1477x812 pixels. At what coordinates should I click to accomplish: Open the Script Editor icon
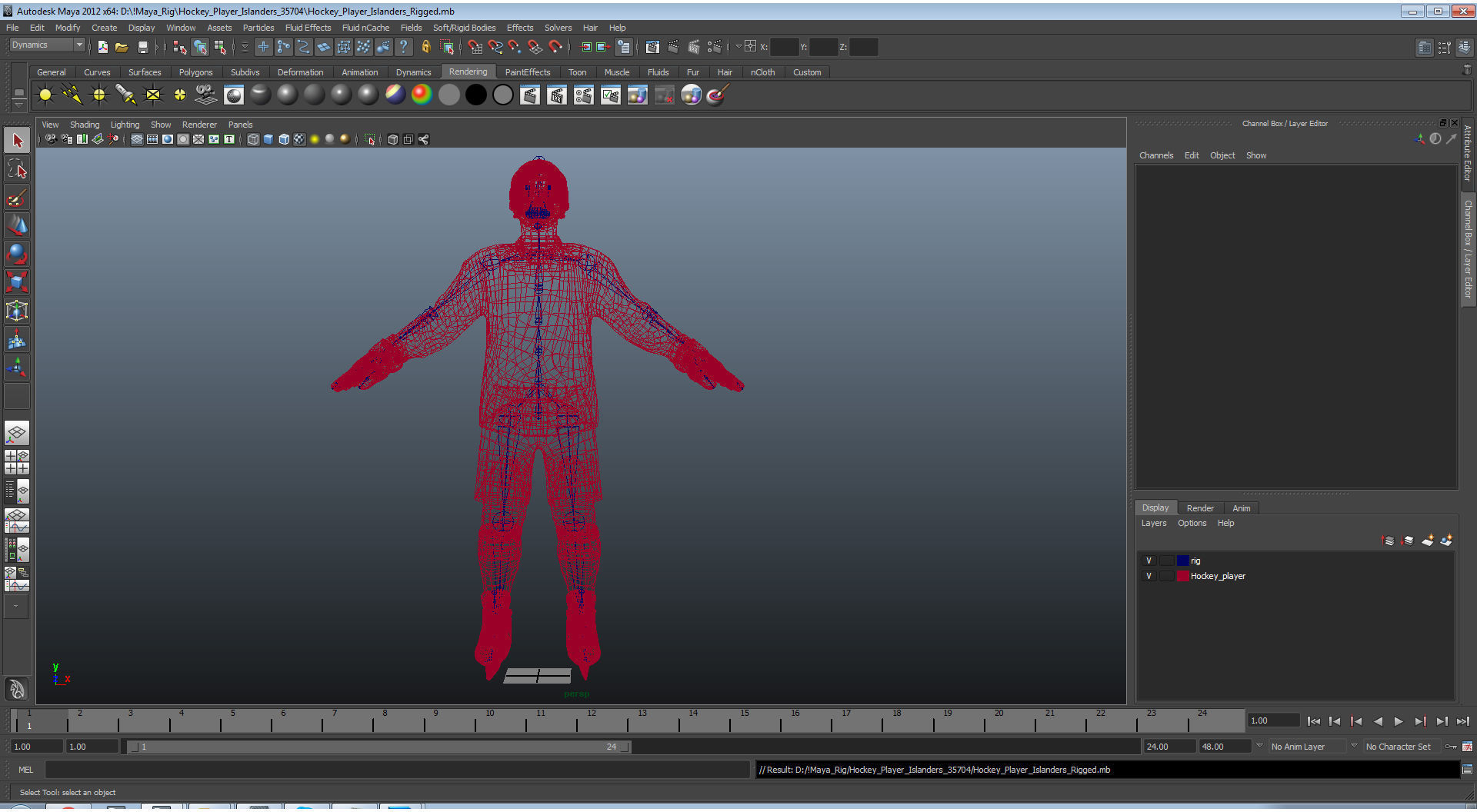[1467, 770]
